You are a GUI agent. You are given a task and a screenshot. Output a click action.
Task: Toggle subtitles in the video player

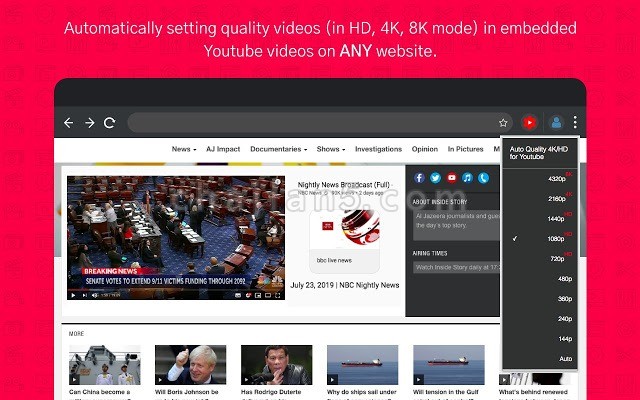click(x=238, y=295)
